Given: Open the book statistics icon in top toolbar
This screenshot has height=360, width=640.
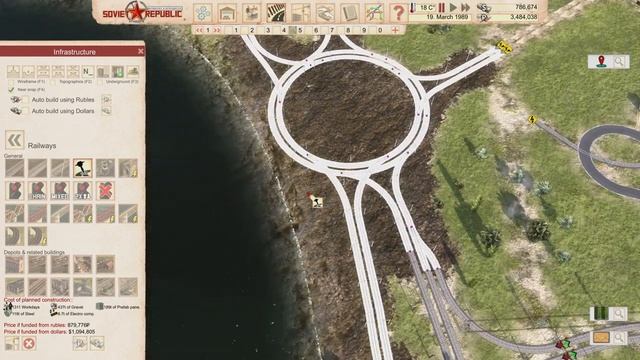Looking at the screenshot, I should pyautogui.click(x=349, y=13).
